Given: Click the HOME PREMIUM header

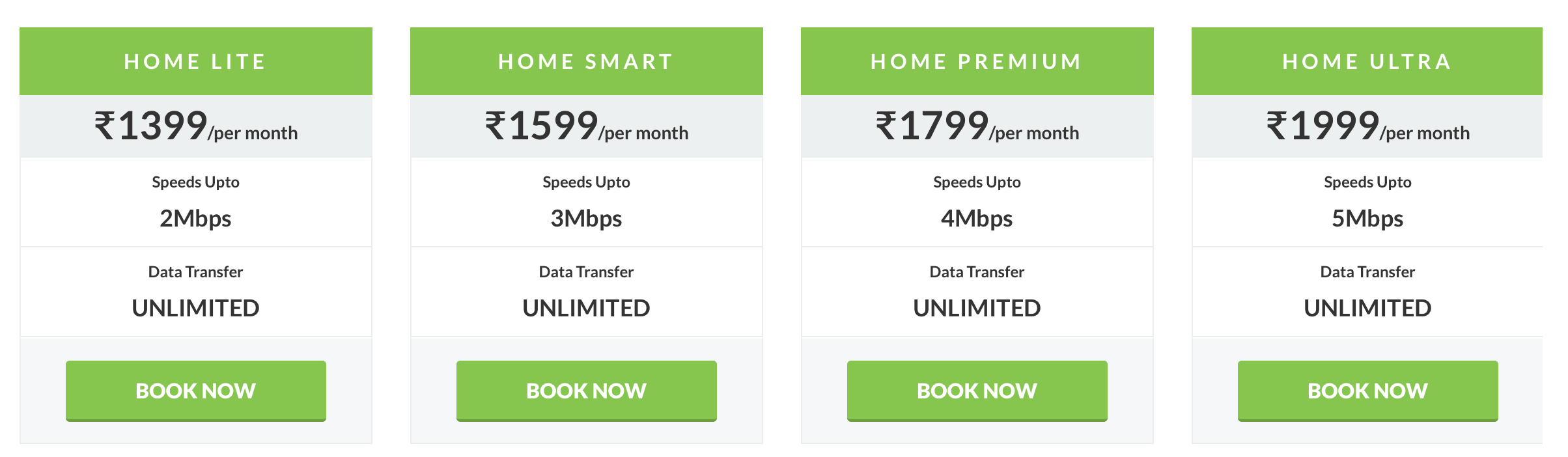Looking at the screenshot, I should [977, 61].
